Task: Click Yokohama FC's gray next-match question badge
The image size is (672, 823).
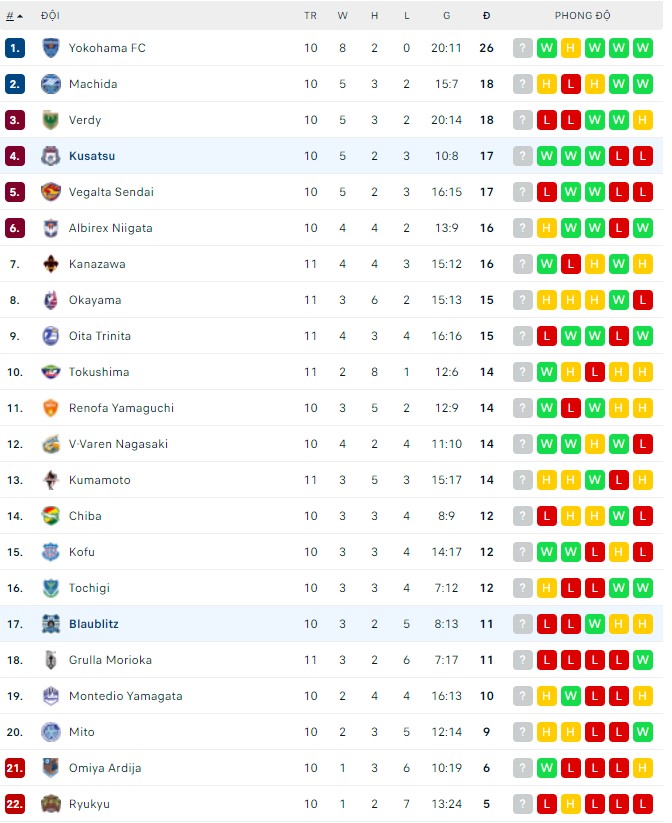Action: pyautogui.click(x=523, y=48)
